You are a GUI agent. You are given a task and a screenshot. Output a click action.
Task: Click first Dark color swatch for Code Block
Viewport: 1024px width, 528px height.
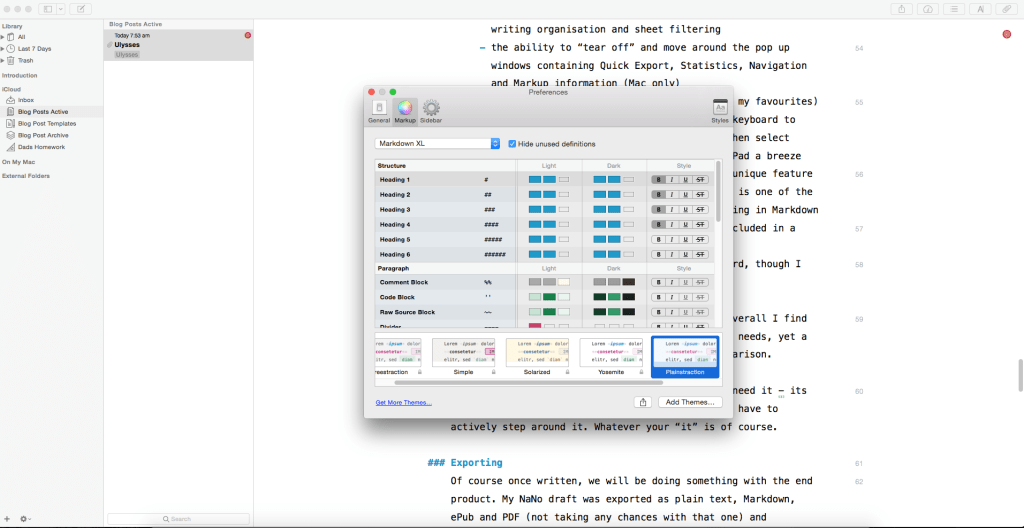tap(600, 297)
